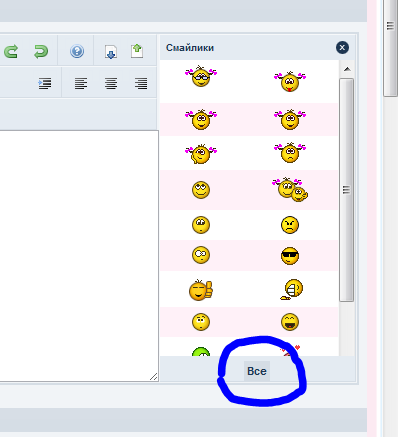
Task: Insert the pigtail girl smiley with tongue out
Action: pyautogui.click(x=290, y=81)
